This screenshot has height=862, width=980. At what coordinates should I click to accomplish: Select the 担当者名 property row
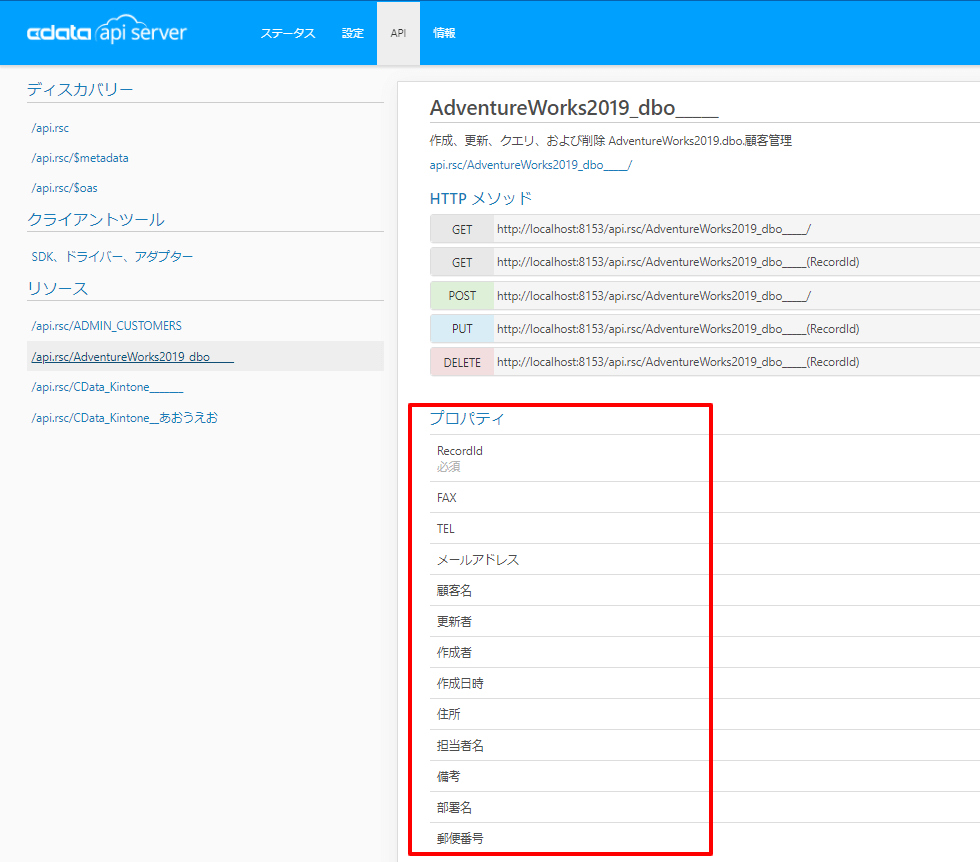[704, 745]
